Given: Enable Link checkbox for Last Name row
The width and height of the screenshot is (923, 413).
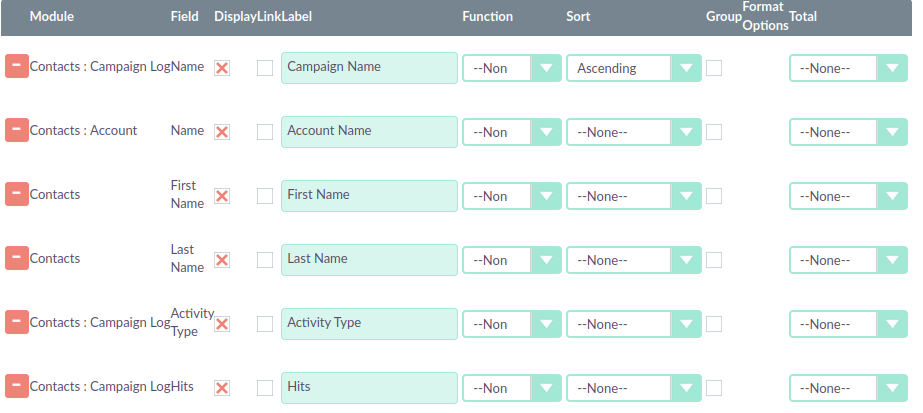Looking at the screenshot, I should [x=265, y=260].
